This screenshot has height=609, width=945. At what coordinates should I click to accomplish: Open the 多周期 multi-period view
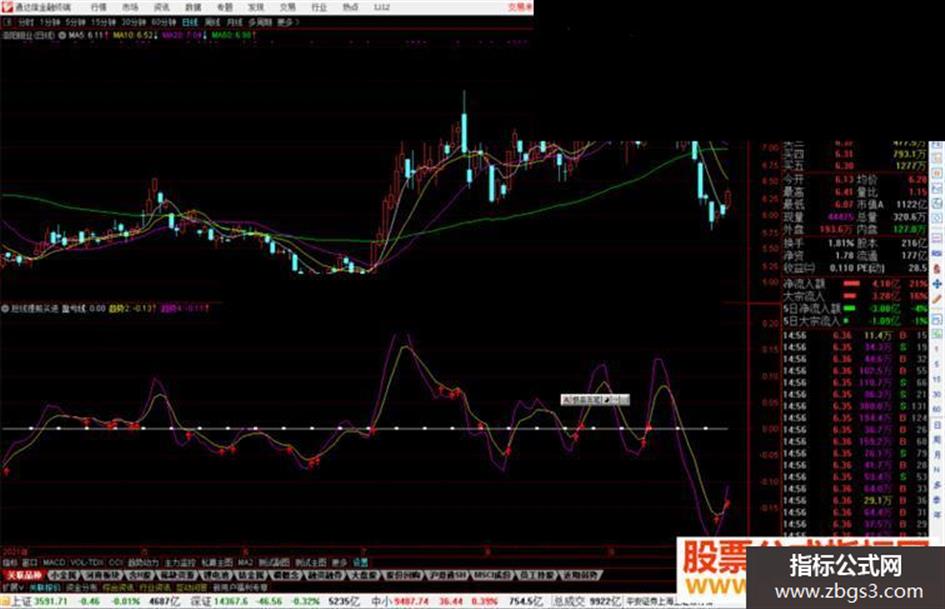[260, 22]
